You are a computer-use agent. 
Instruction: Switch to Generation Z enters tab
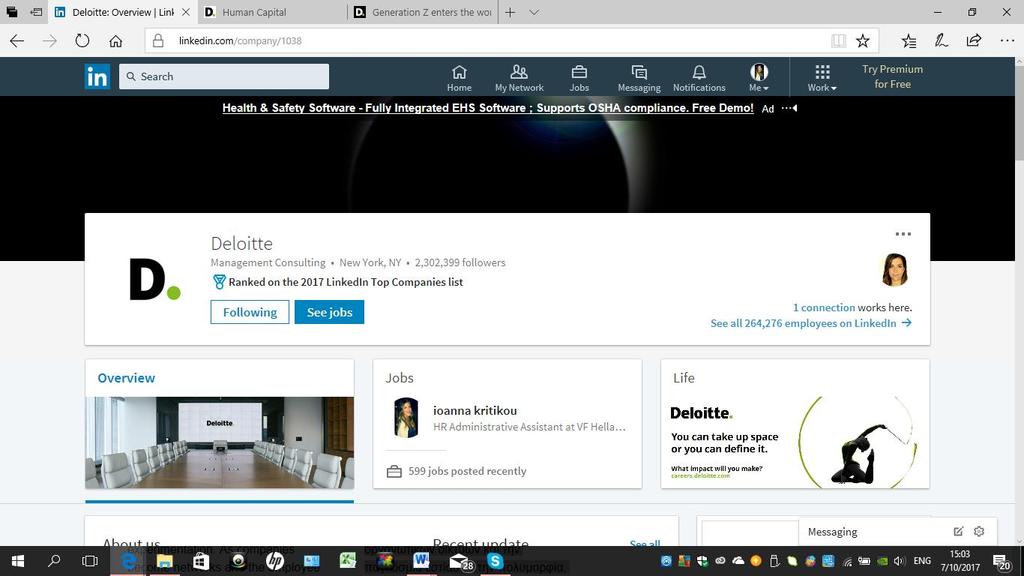pos(423,12)
